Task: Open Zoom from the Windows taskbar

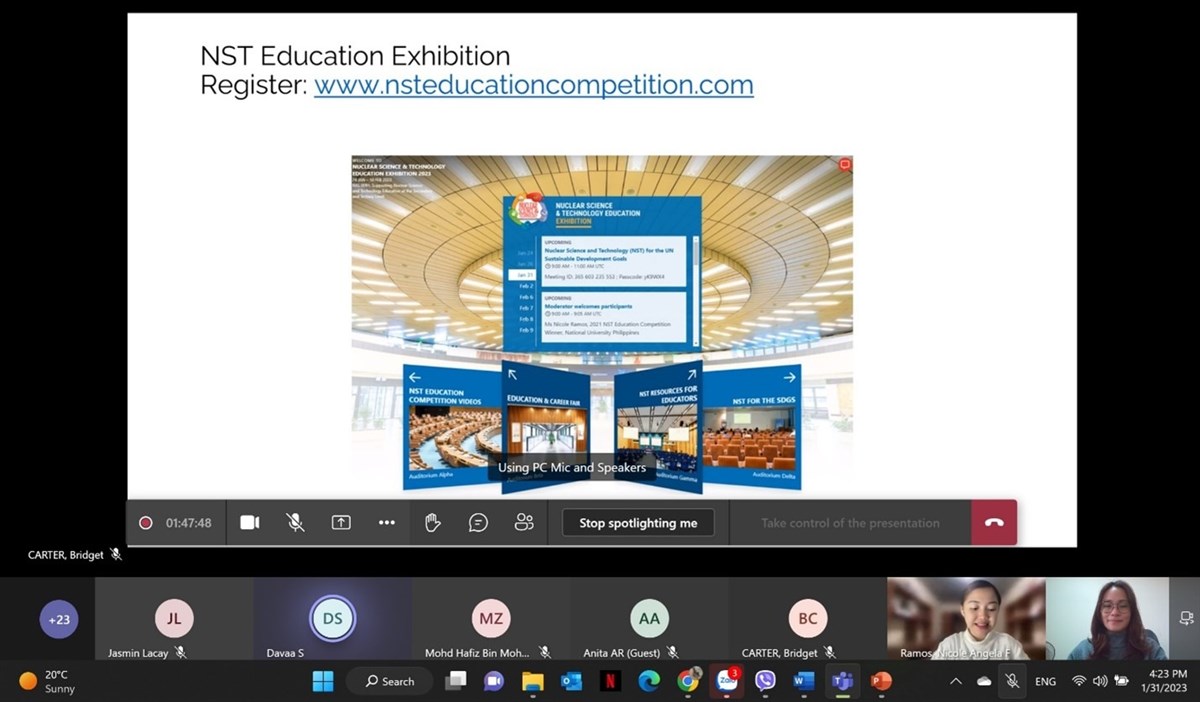Action: point(726,681)
